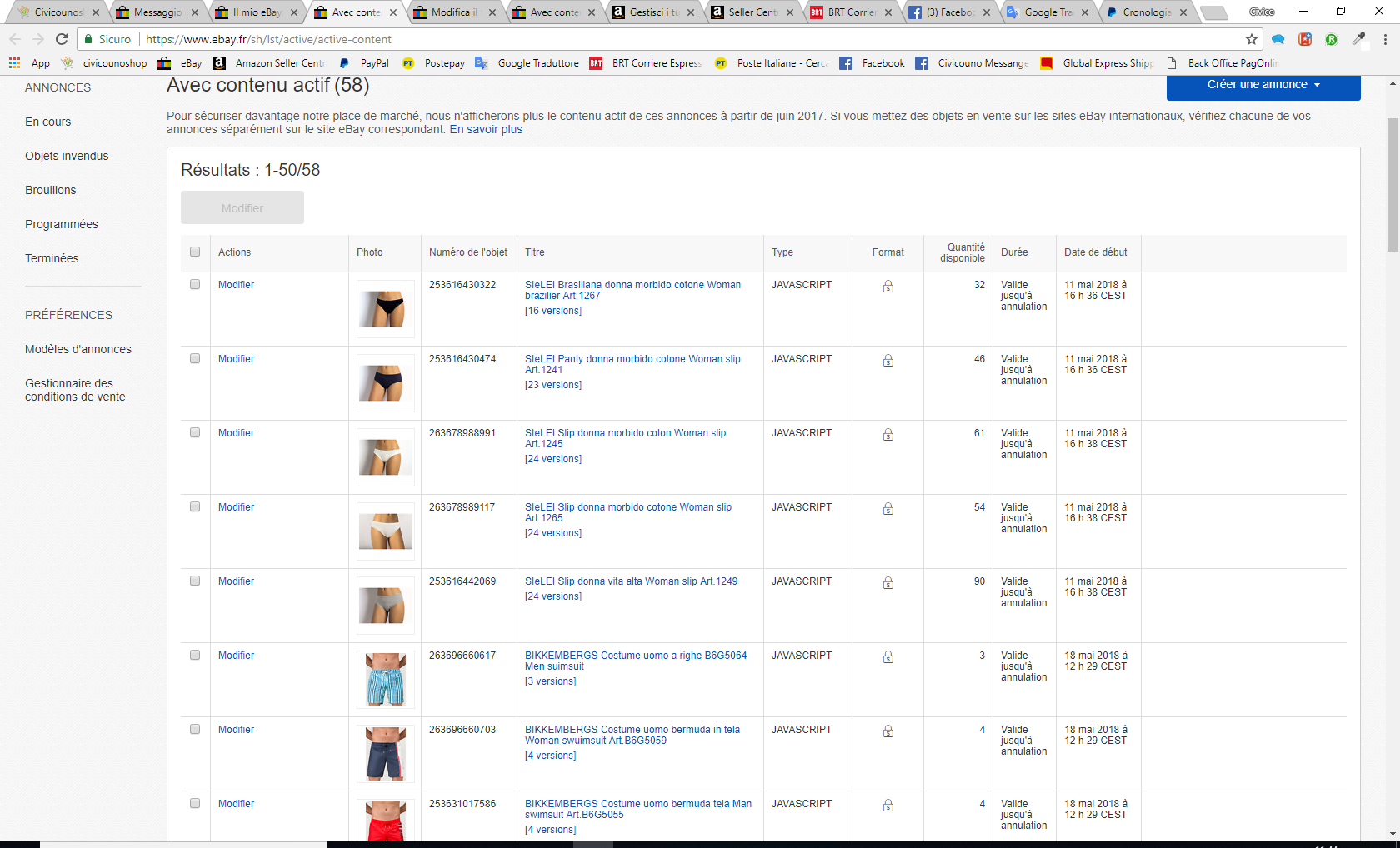Open the Chrome three-dot menu
Viewport: 1400px width, 848px height.
1385,39
